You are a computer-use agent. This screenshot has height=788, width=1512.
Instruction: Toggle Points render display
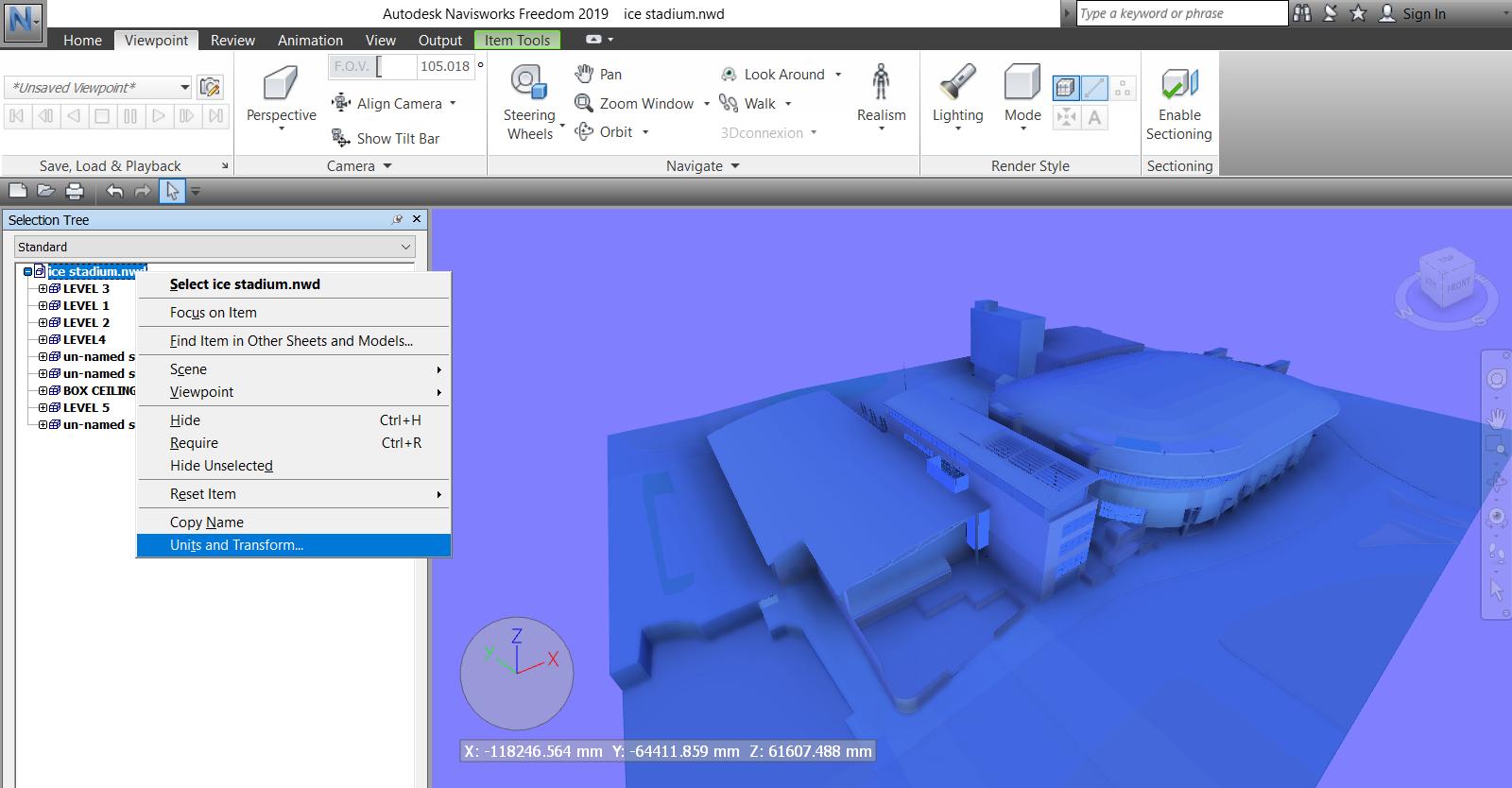(1123, 88)
